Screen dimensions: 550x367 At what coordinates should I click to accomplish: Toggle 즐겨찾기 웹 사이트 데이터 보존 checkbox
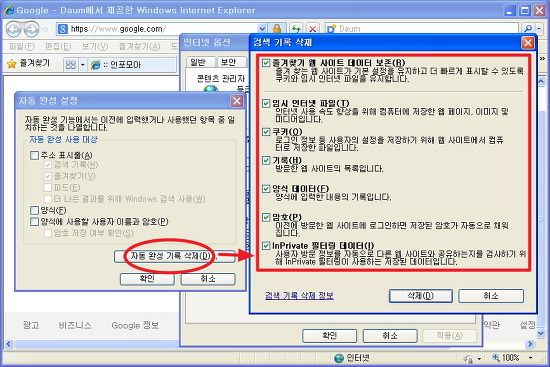coord(266,63)
